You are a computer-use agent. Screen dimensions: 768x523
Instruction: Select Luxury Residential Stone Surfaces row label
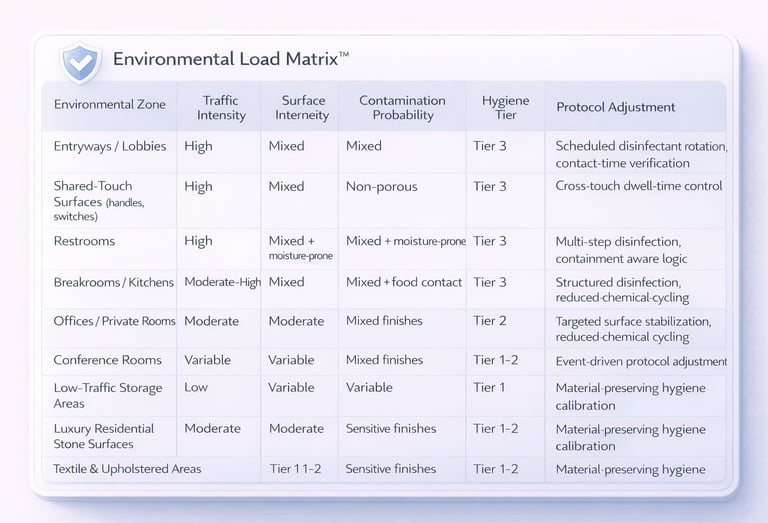[104, 436]
